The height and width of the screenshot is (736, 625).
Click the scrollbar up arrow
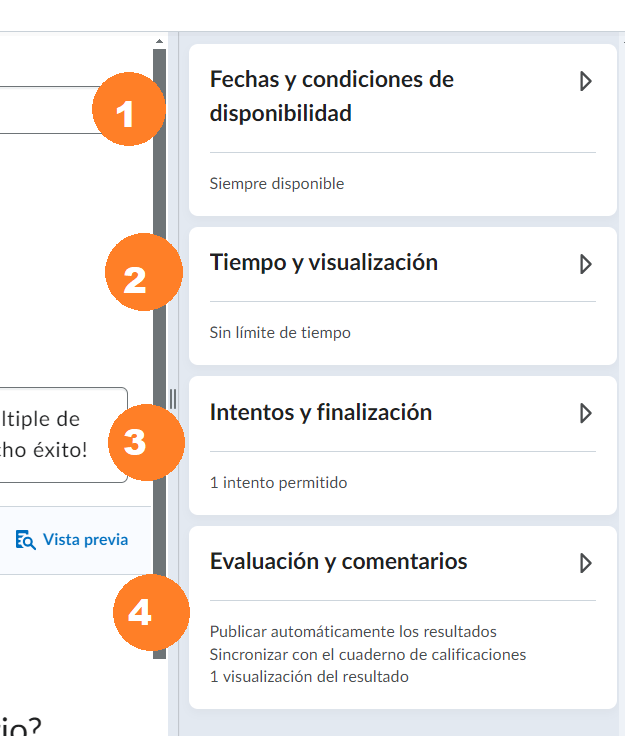pyautogui.click(x=159, y=41)
